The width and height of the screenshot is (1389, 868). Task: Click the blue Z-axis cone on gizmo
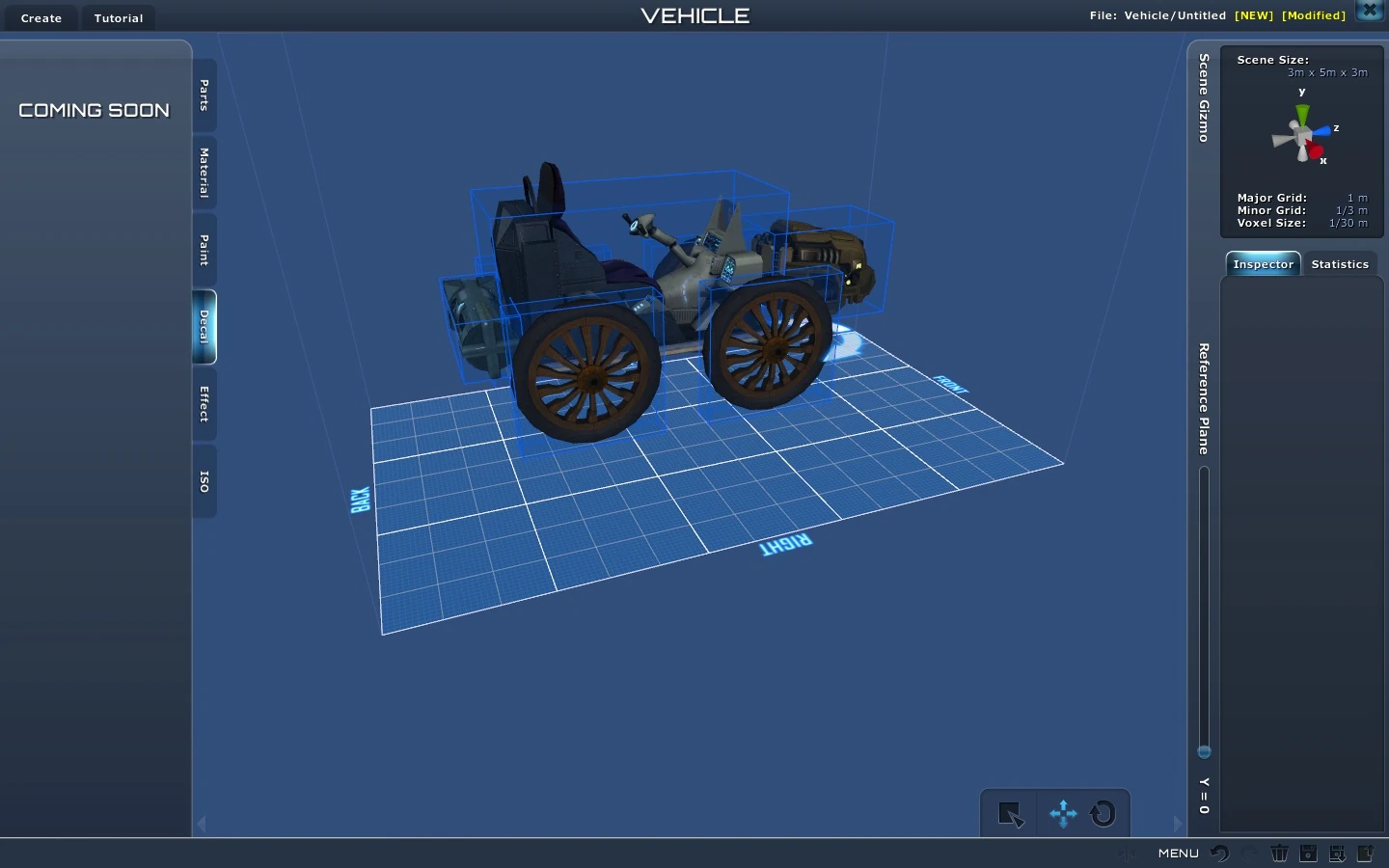[1321, 131]
